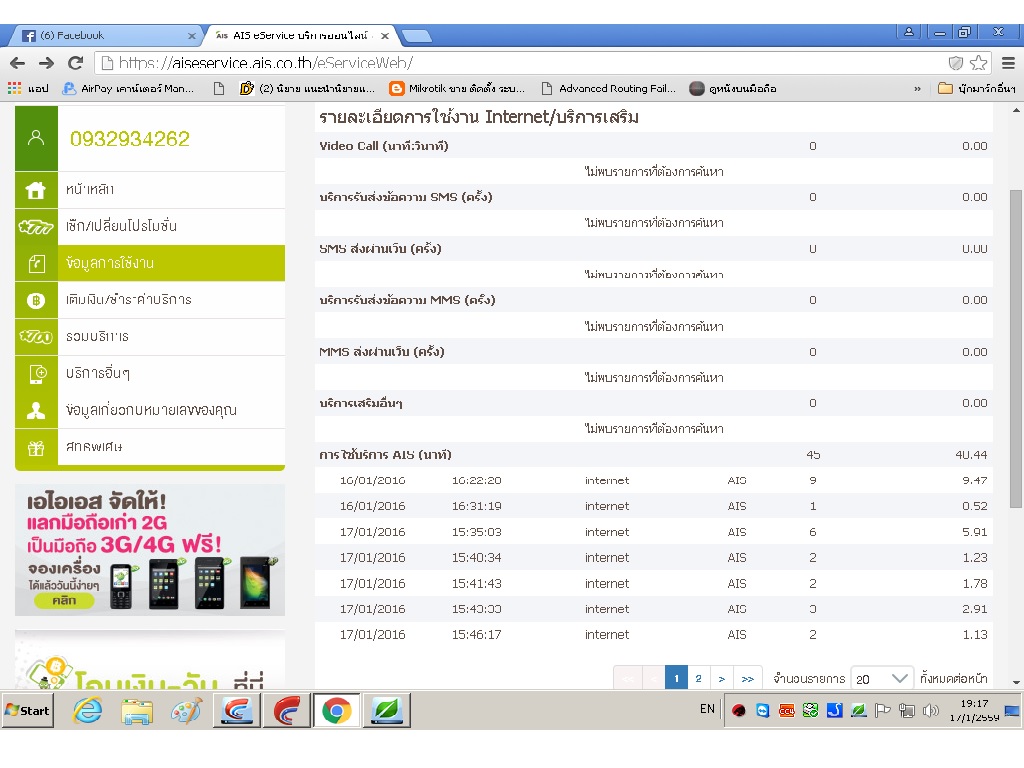Viewport: 1024px width, 768px height.
Task: Click the CC4 icon in the system tray
Action: coord(787,710)
